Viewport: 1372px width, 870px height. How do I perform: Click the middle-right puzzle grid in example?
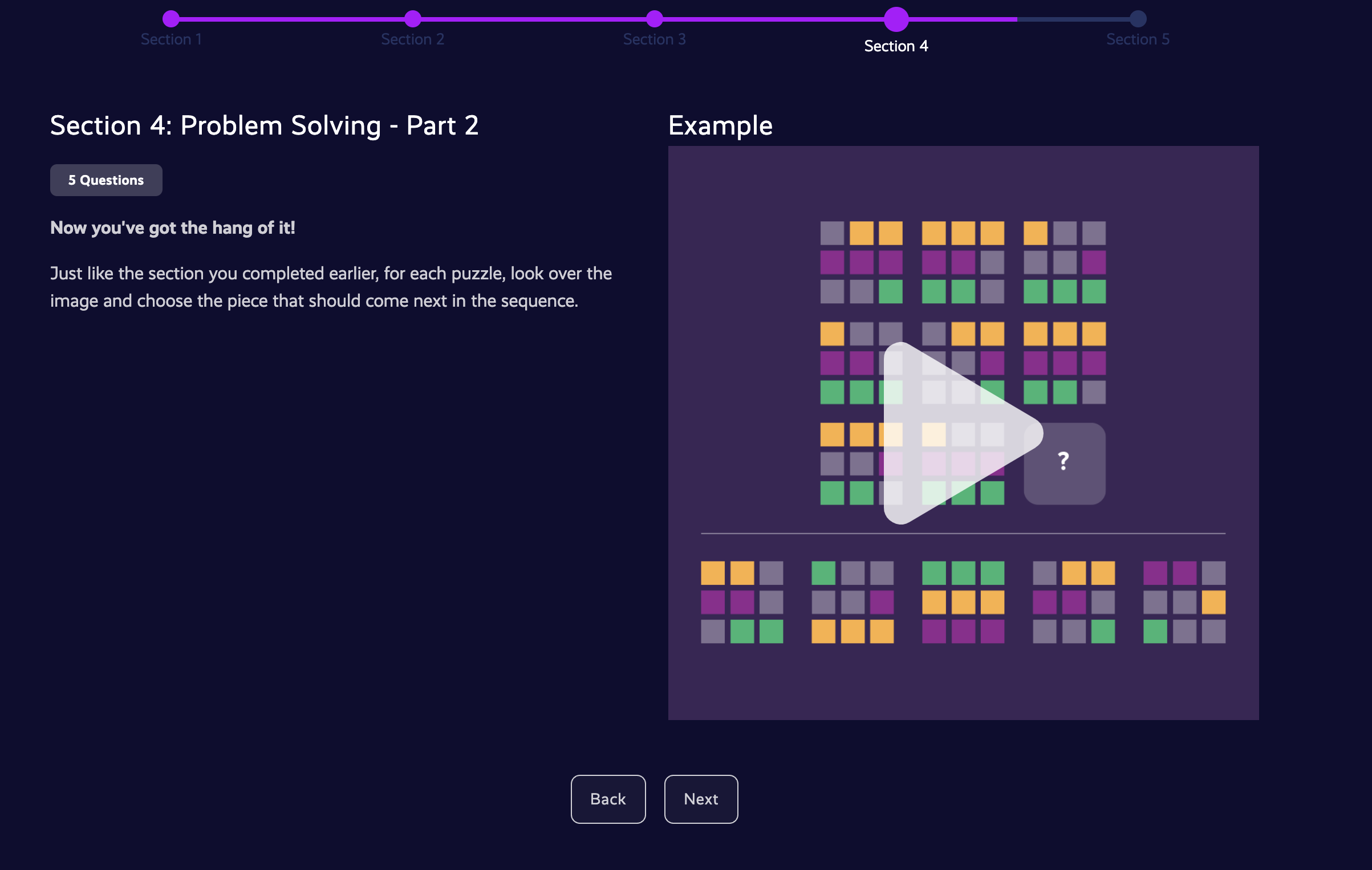1064,363
